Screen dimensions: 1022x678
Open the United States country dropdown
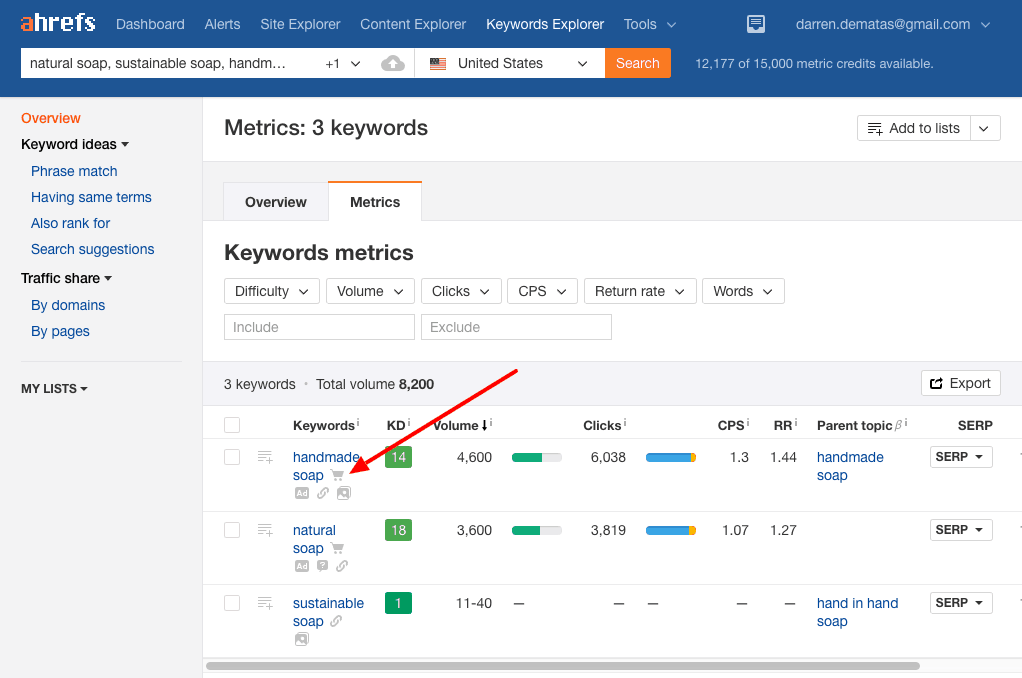(509, 62)
